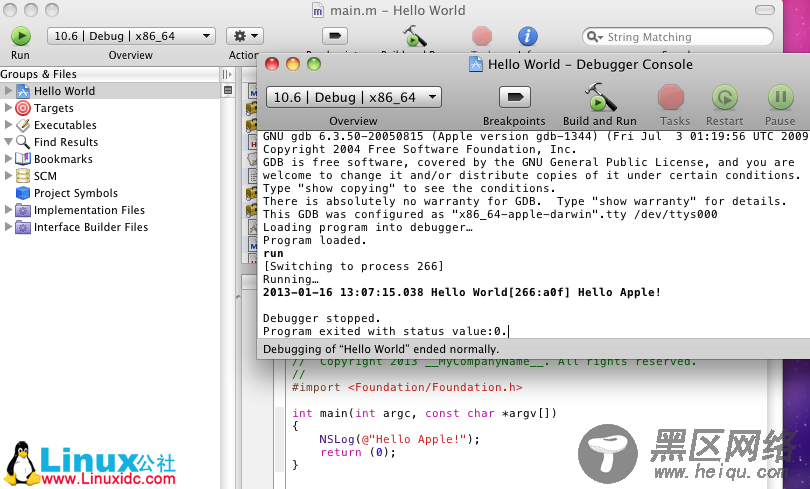
Task: Click the 'int main' function declaration line
Action: 424,414
